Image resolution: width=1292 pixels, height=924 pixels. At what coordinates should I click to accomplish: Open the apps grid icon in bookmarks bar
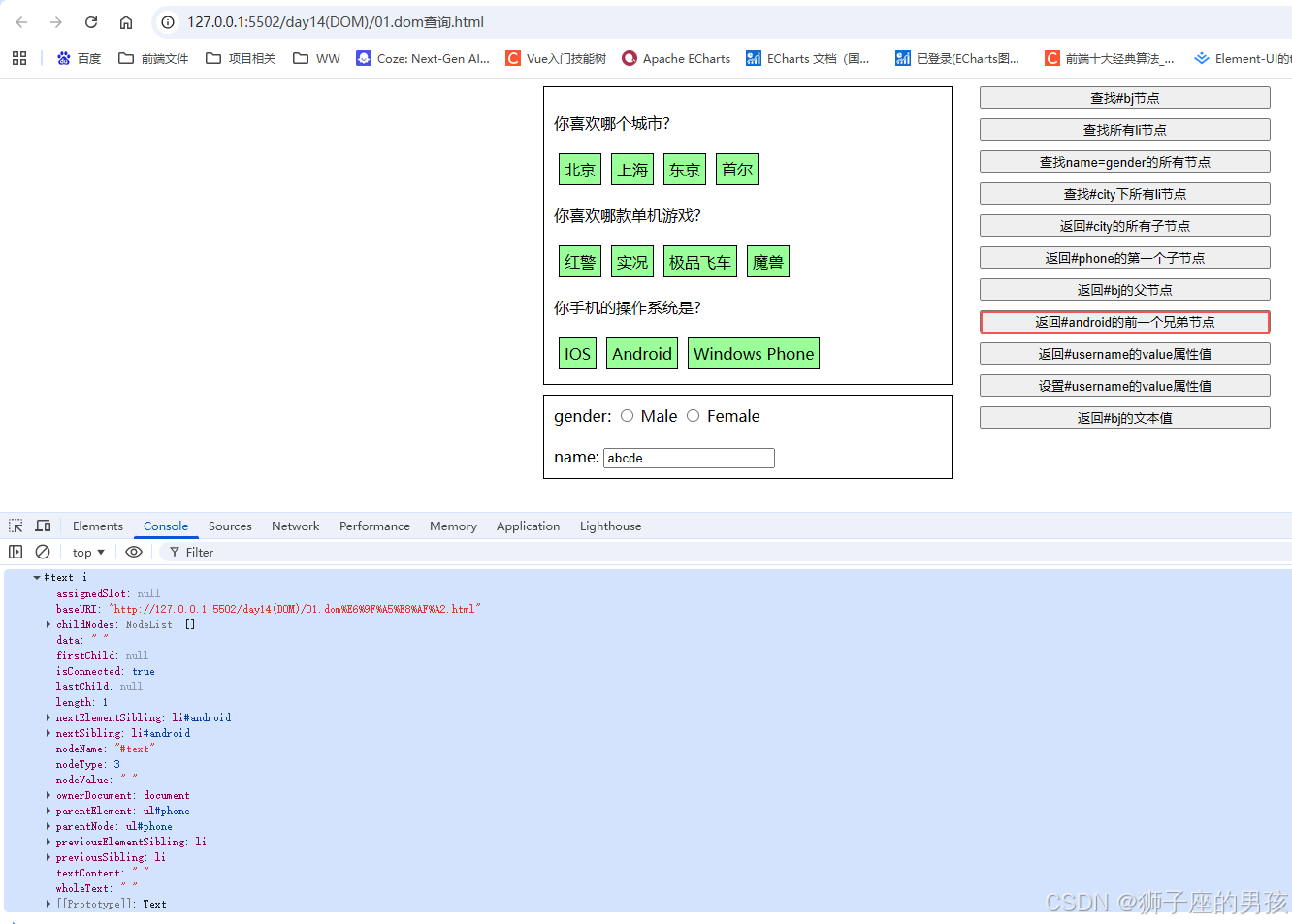pyautogui.click(x=19, y=58)
